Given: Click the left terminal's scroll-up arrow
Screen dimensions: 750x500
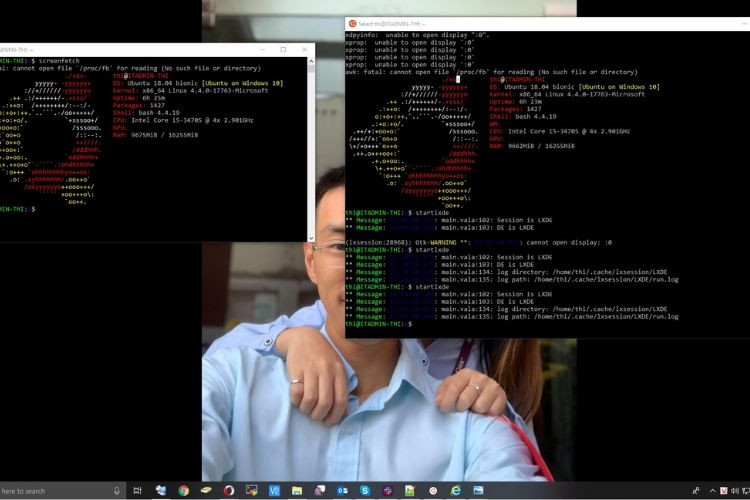Looking at the screenshot, I should [311, 61].
